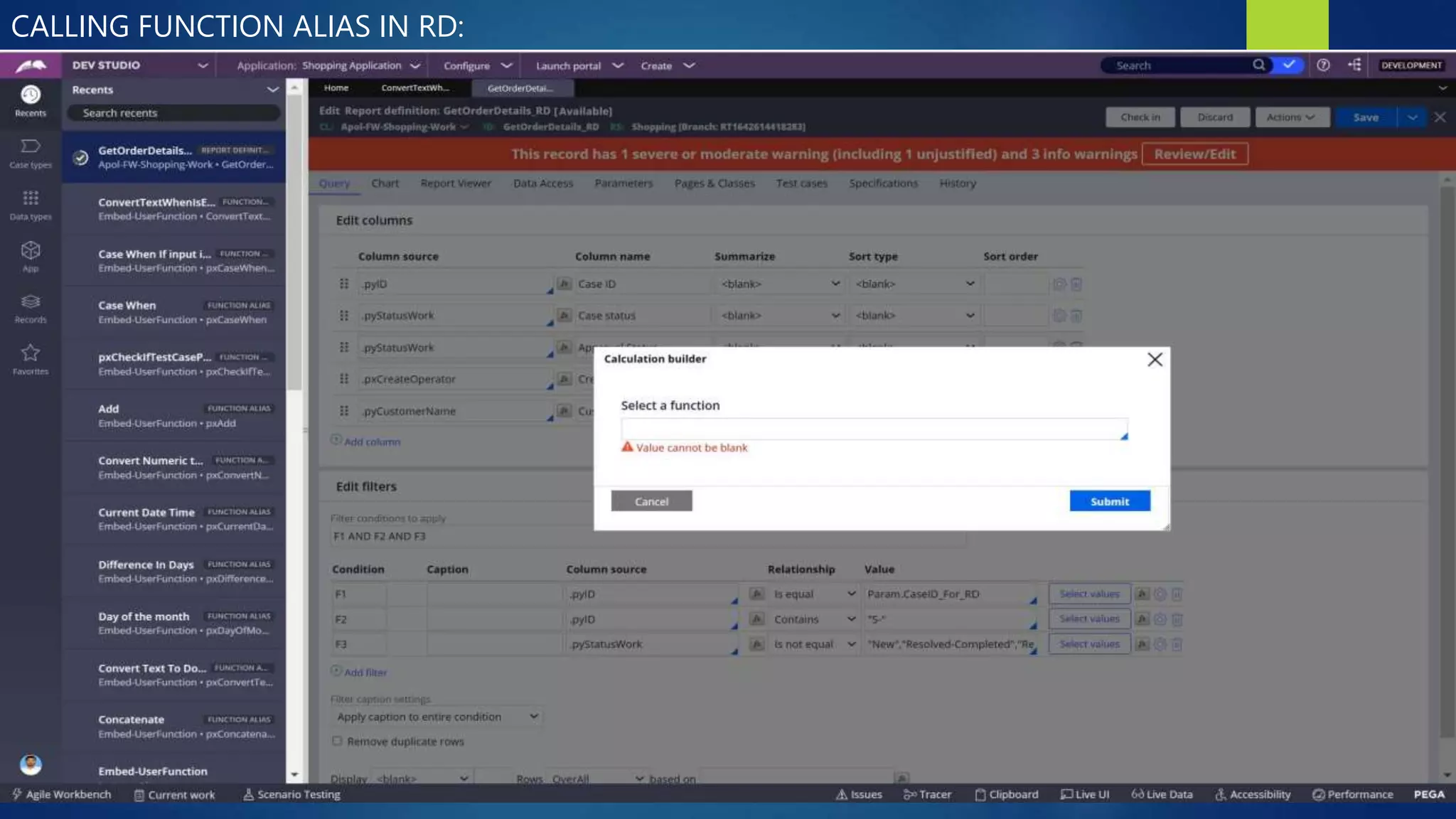Open Tracer from the bottom toolbar

[927, 794]
